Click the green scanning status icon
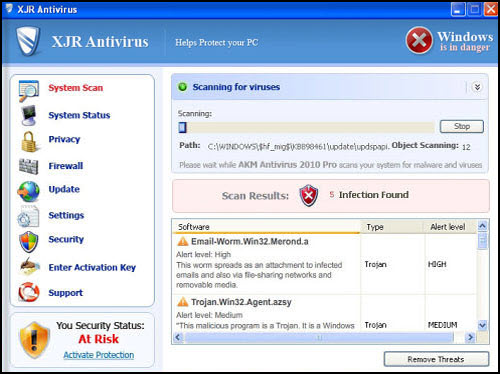The image size is (500, 374). click(183, 87)
